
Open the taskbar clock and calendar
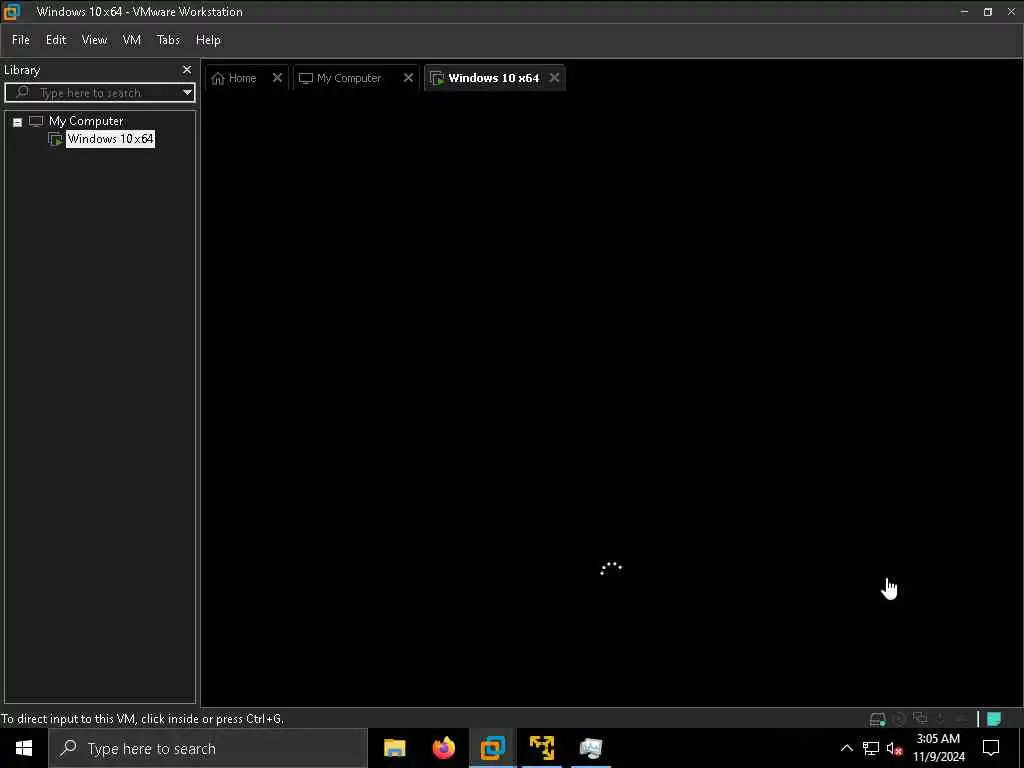pyautogui.click(x=938, y=748)
